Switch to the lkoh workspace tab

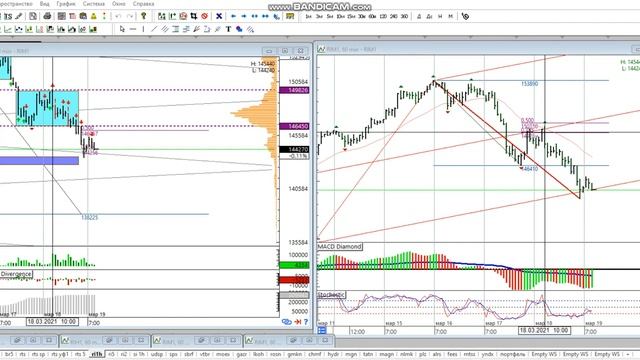(x=258, y=354)
